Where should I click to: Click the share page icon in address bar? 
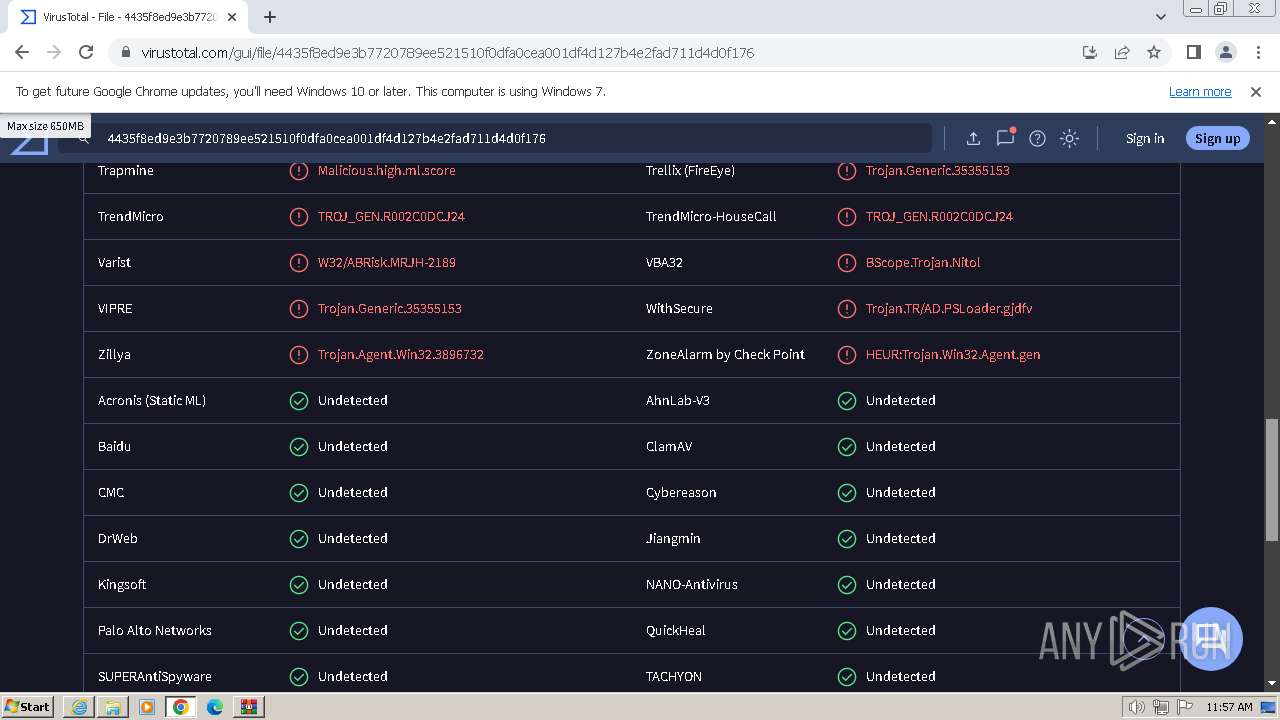pyautogui.click(x=1122, y=52)
